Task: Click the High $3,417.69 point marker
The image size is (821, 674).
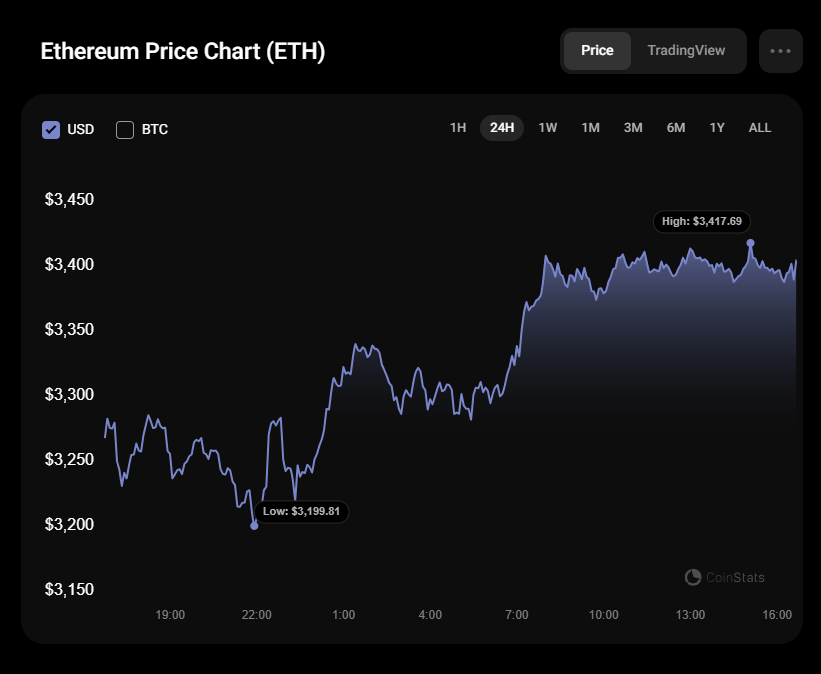Action: pyautogui.click(x=750, y=241)
